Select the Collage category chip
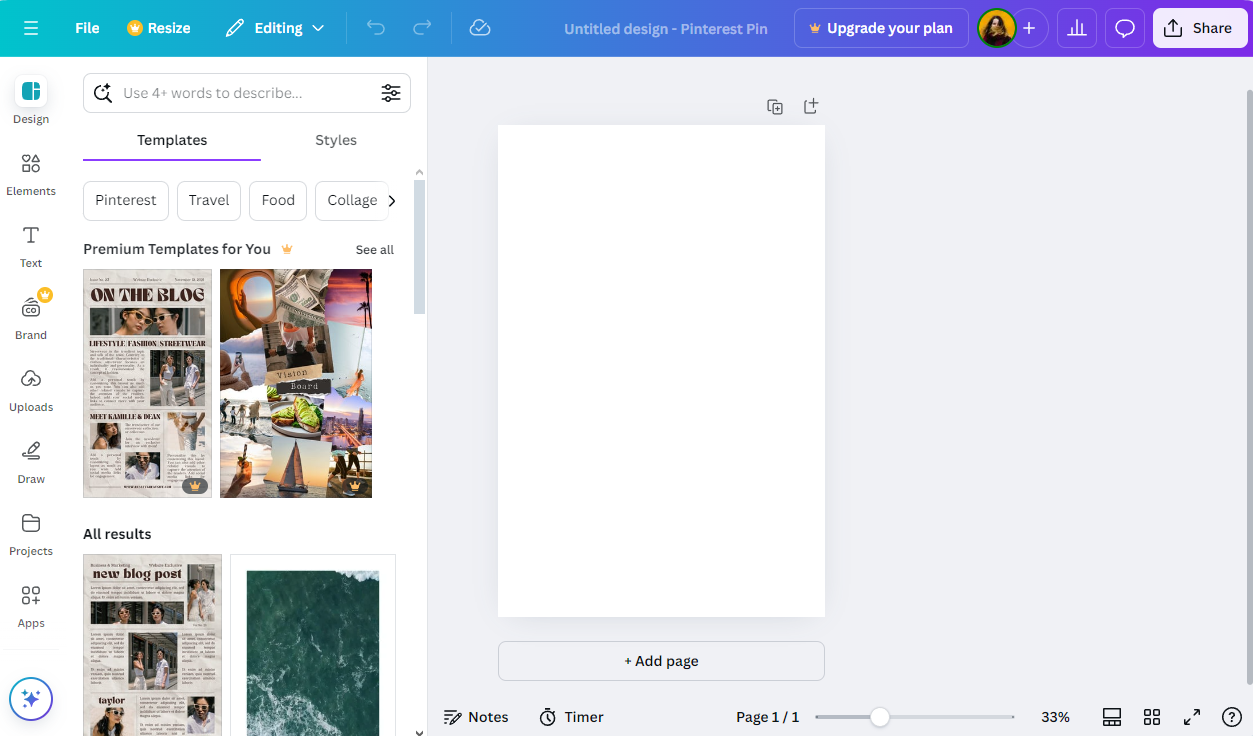1253x736 pixels. point(352,200)
